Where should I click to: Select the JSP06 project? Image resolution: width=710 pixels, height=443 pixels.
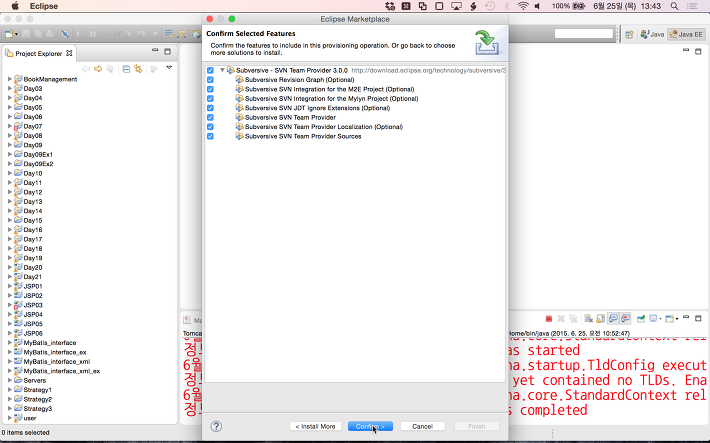[33, 333]
